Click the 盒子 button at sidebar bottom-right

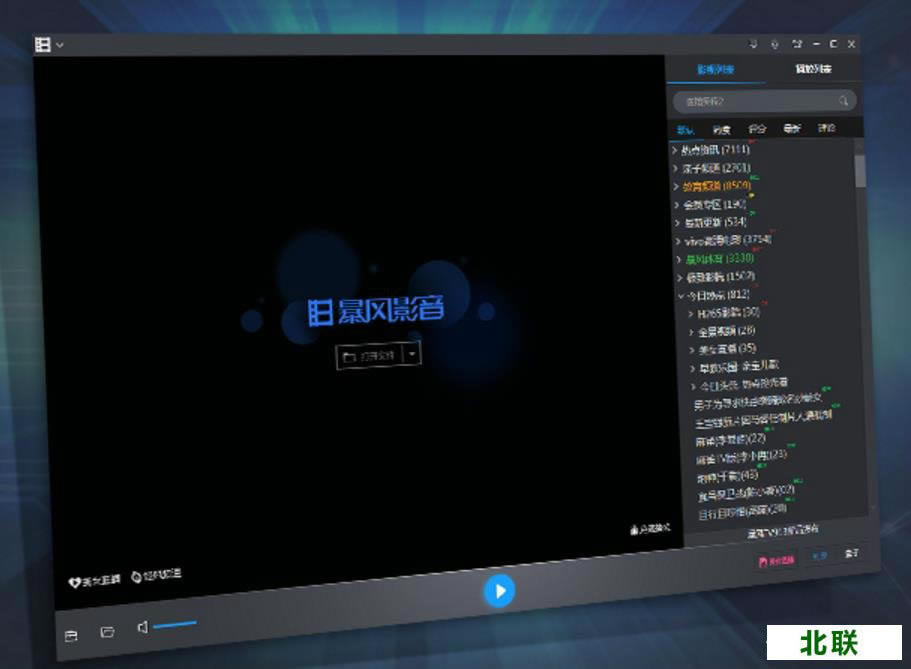(851, 553)
